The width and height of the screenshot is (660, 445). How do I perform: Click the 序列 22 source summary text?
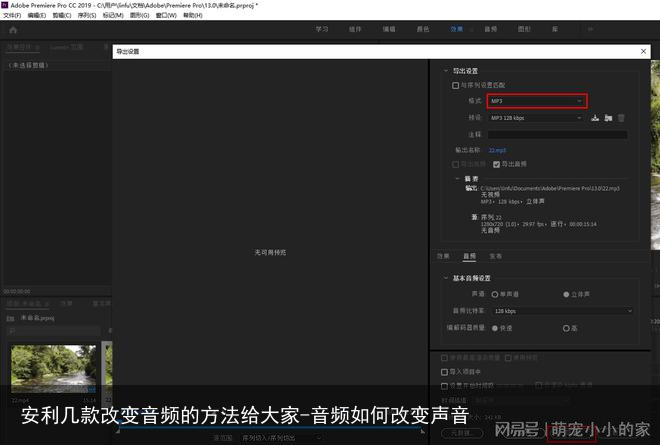point(491,217)
